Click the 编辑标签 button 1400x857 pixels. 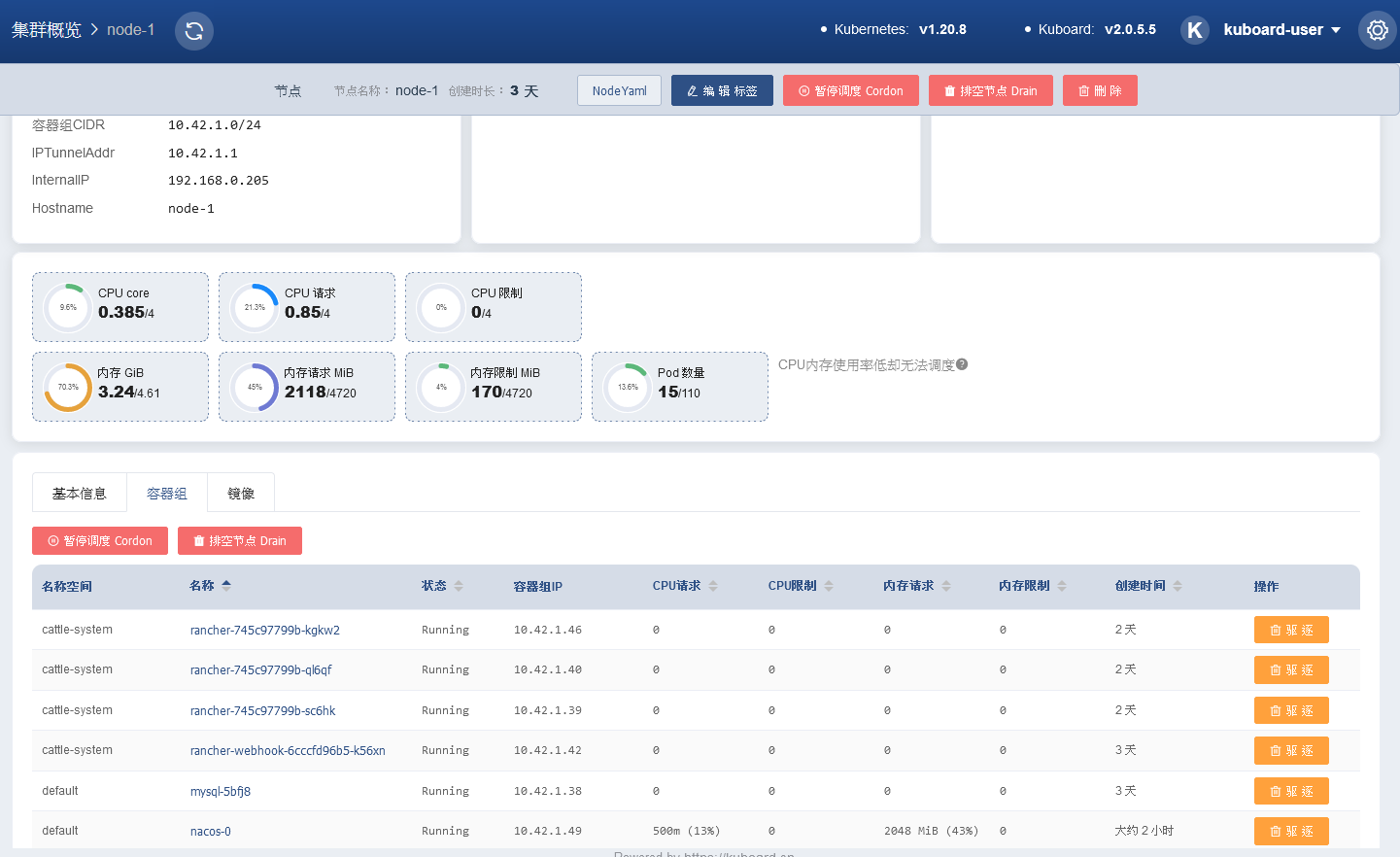pyautogui.click(x=722, y=90)
